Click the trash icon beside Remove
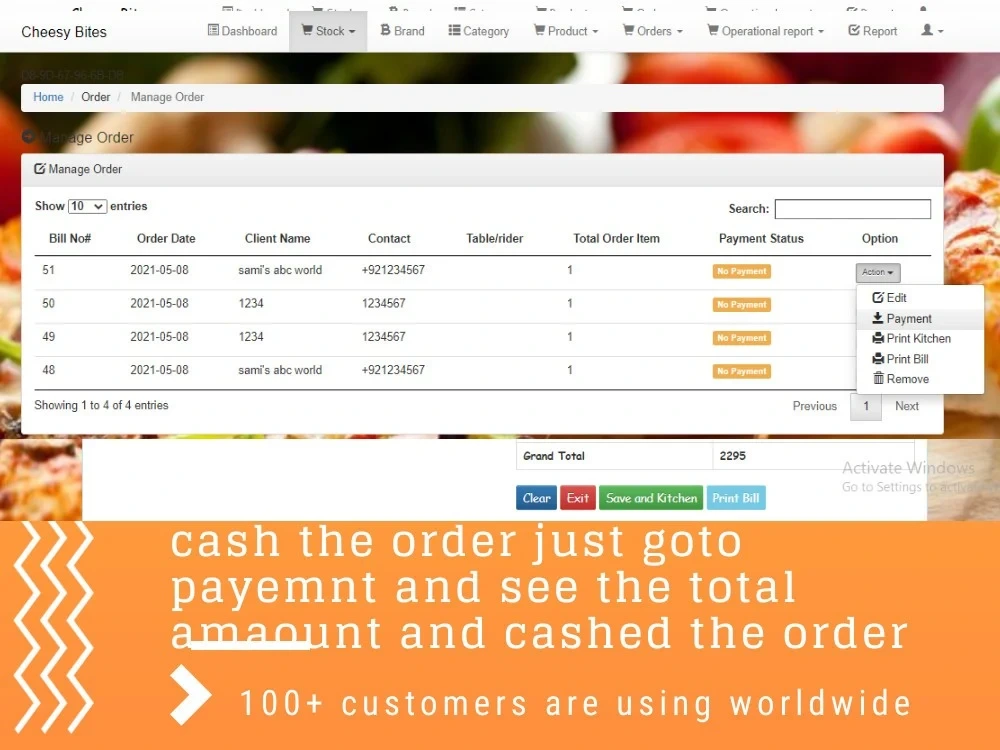Image resolution: width=1000 pixels, height=750 pixels. coord(878,378)
